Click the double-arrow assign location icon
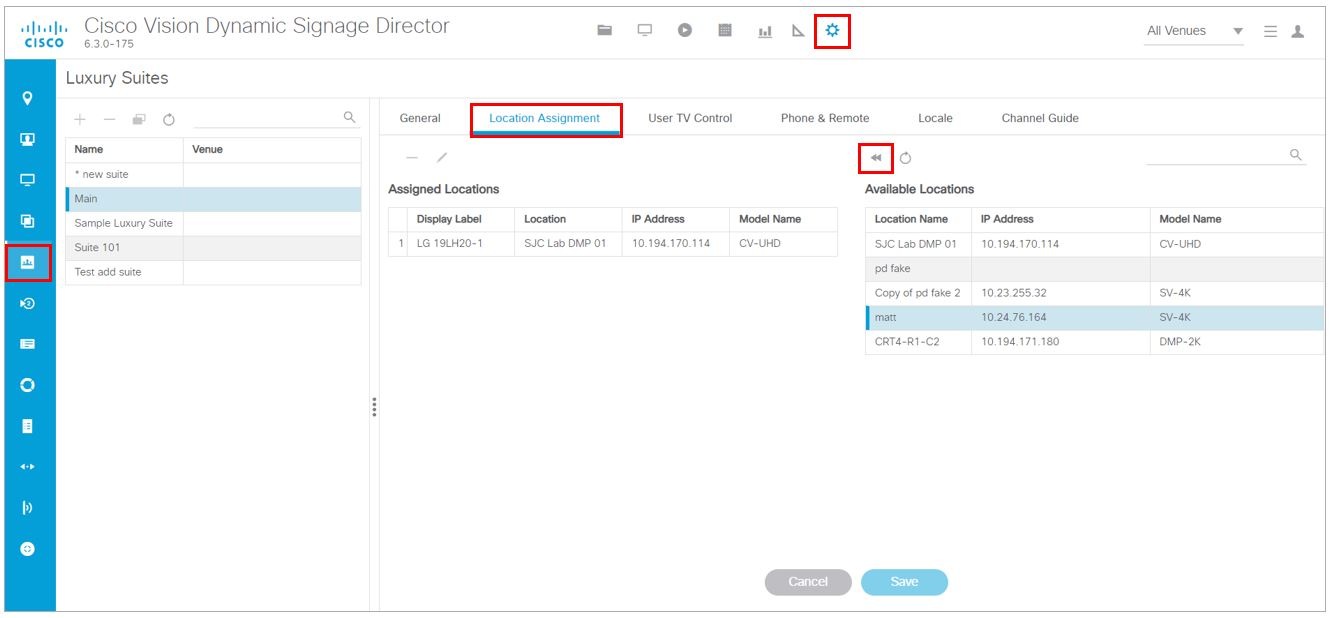 [x=876, y=158]
